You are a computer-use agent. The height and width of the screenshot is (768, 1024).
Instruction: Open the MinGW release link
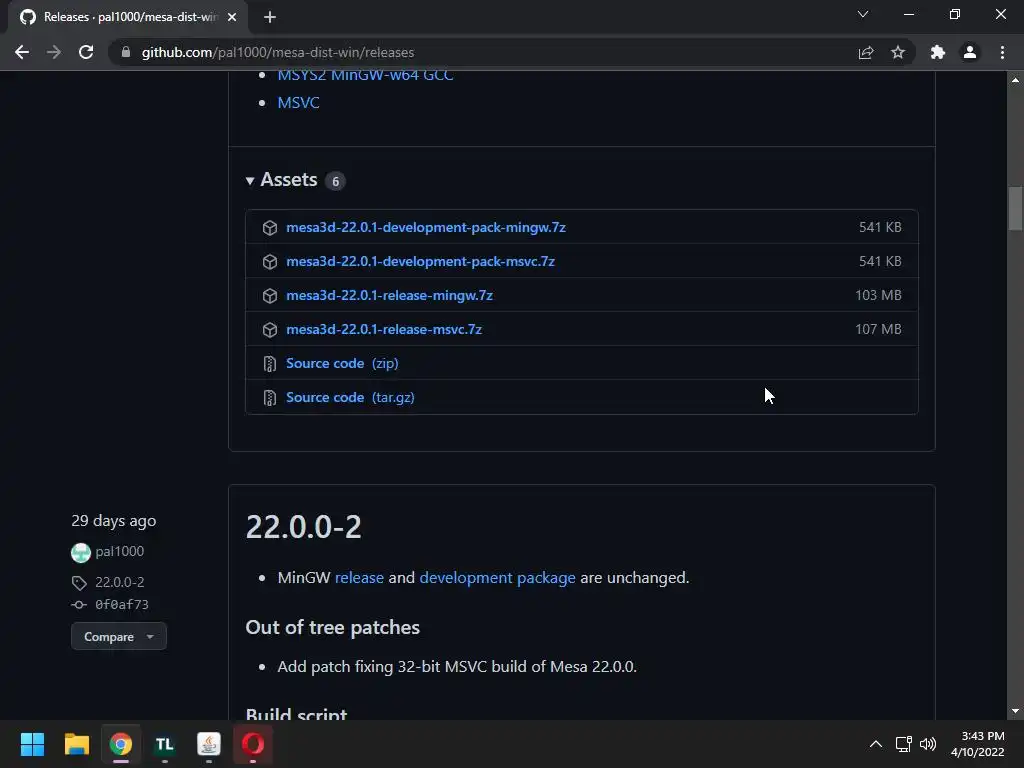(x=359, y=577)
